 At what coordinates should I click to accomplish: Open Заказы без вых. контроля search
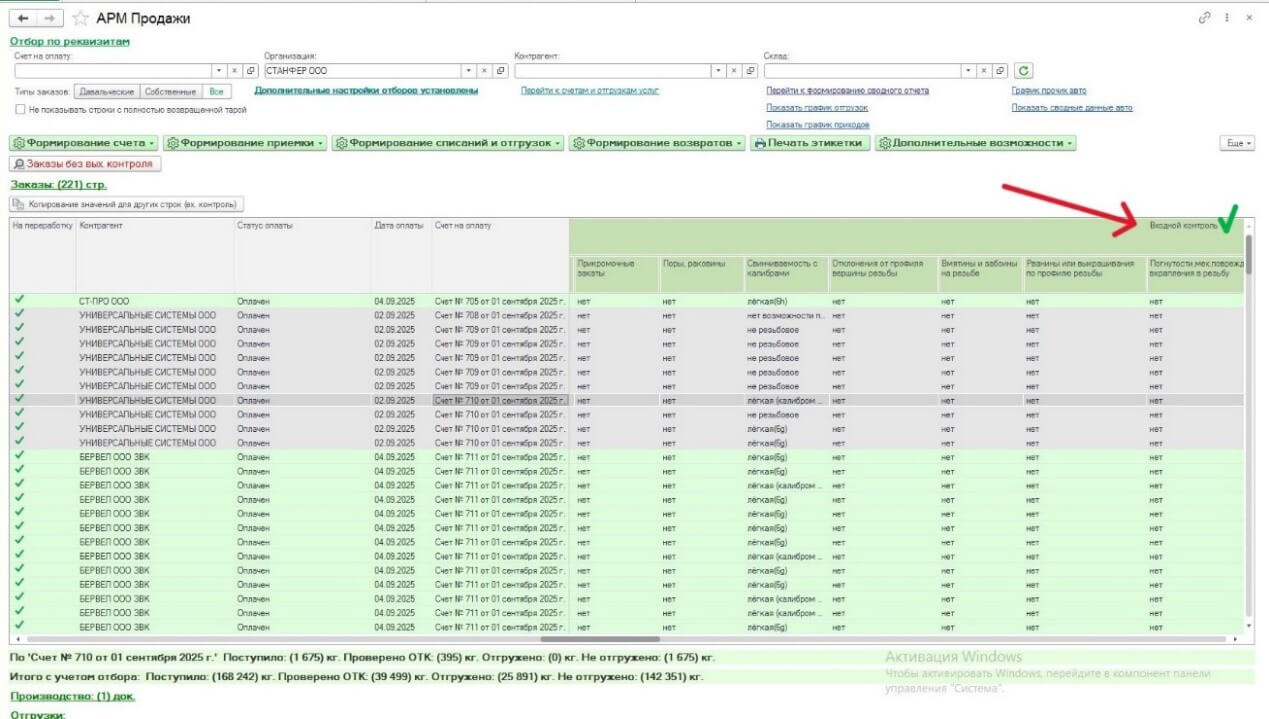85,164
